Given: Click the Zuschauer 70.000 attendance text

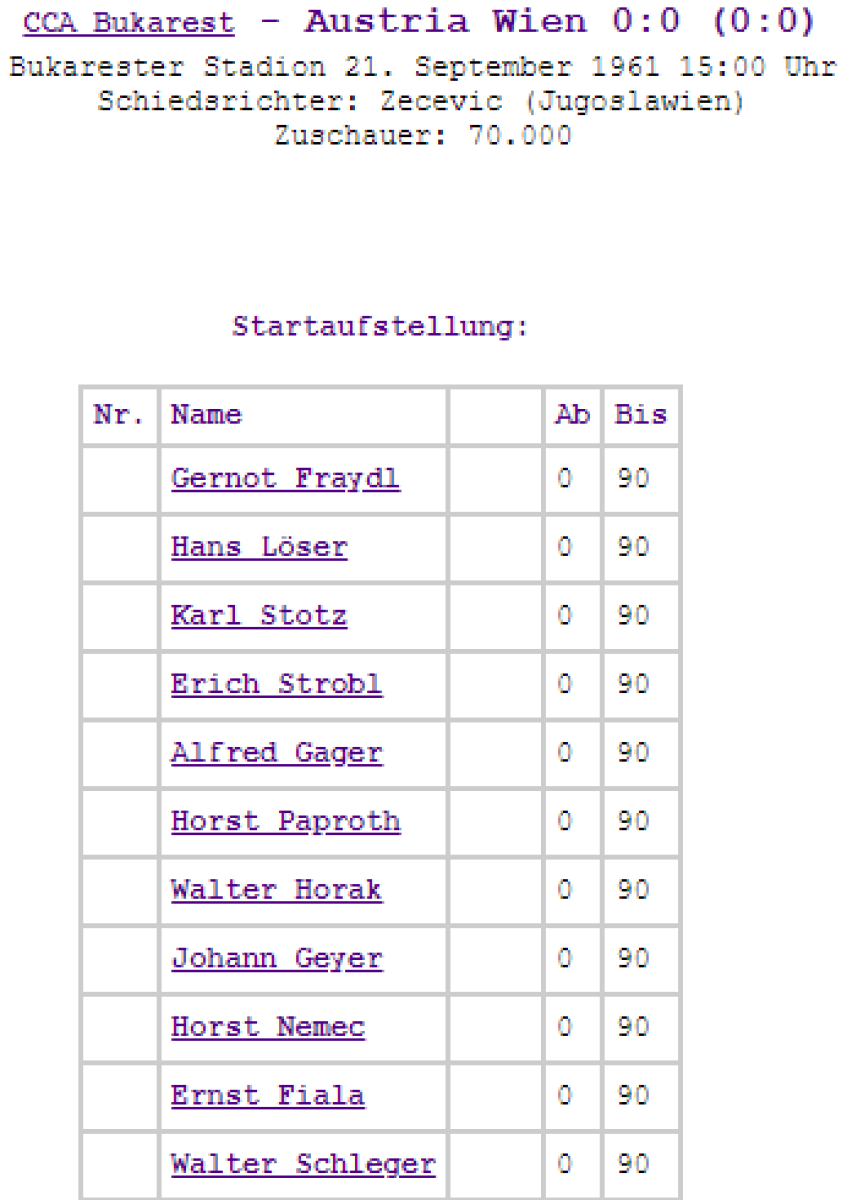Looking at the screenshot, I should pyautogui.click(x=422, y=135).
